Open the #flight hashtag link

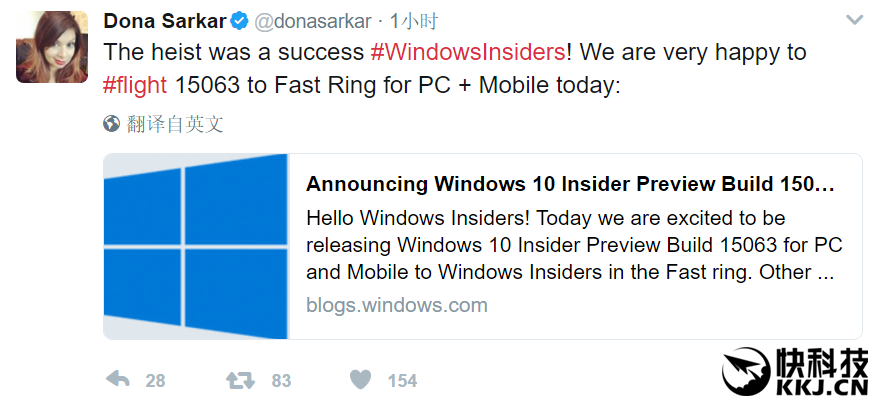[x=135, y=85]
